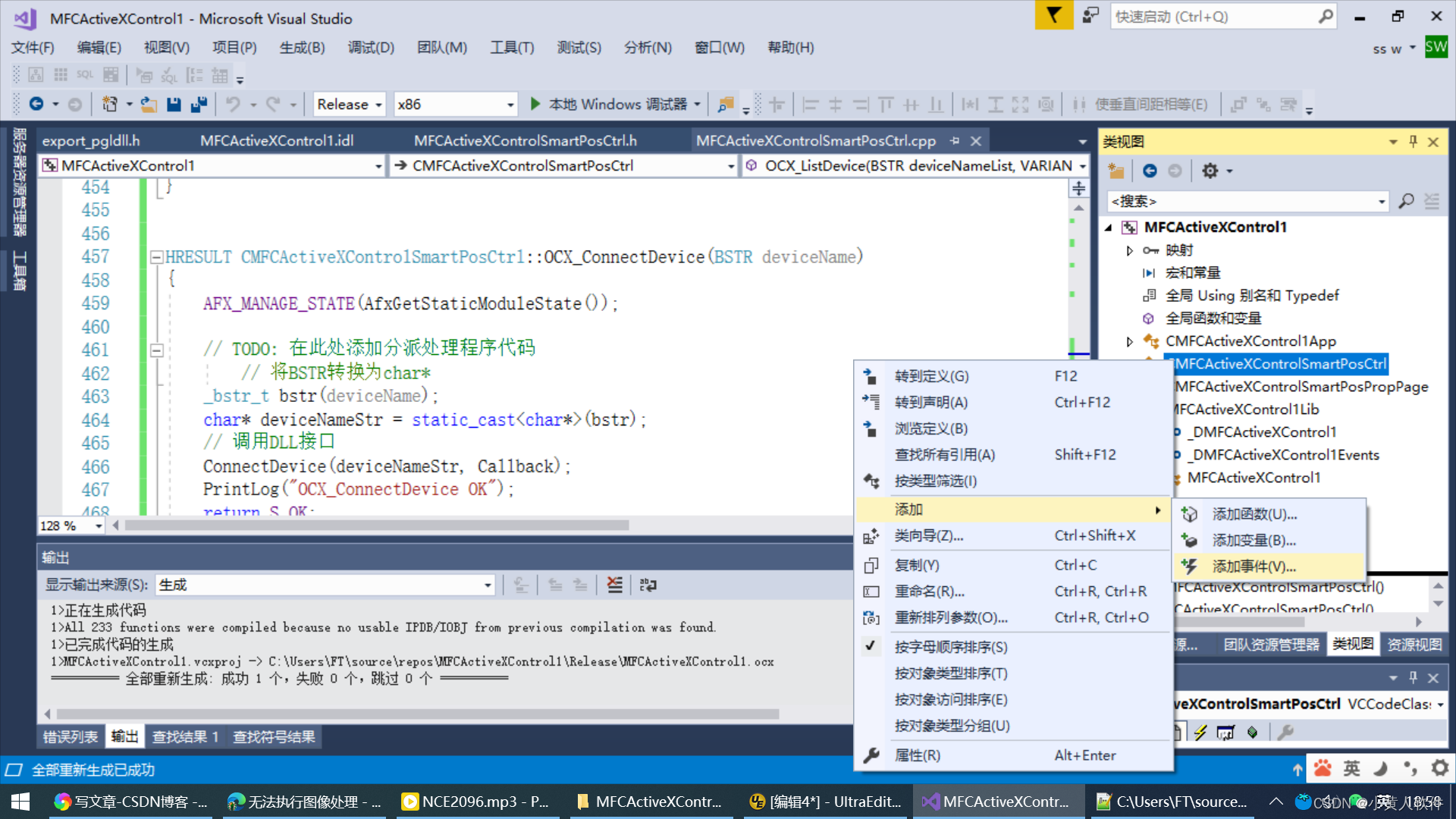Open Windows Start menu
The image size is (1456, 819).
(20, 802)
